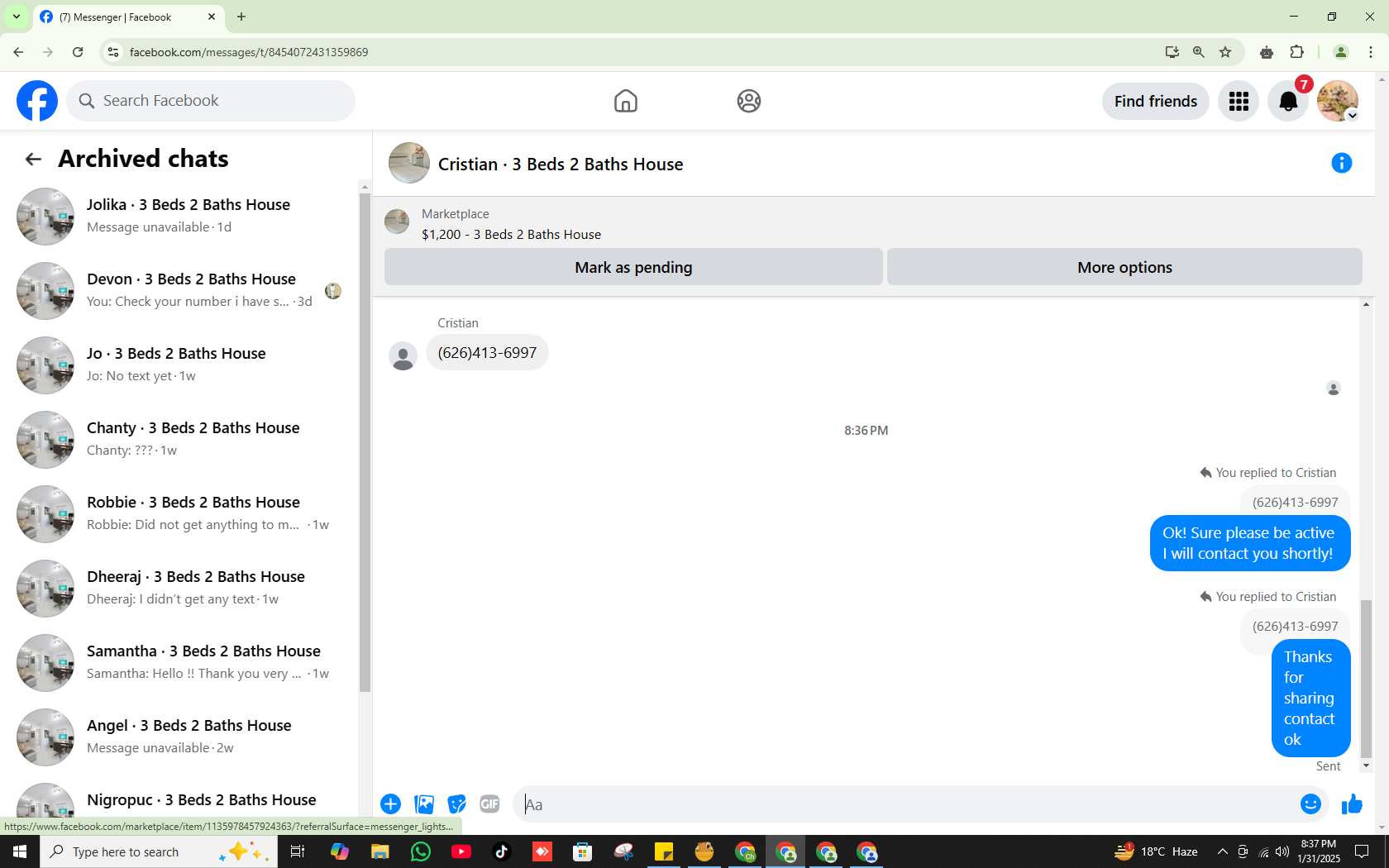This screenshot has width=1389, height=868.
Task: Expand tab search dropdown arrow
Action: pyautogui.click(x=17, y=17)
